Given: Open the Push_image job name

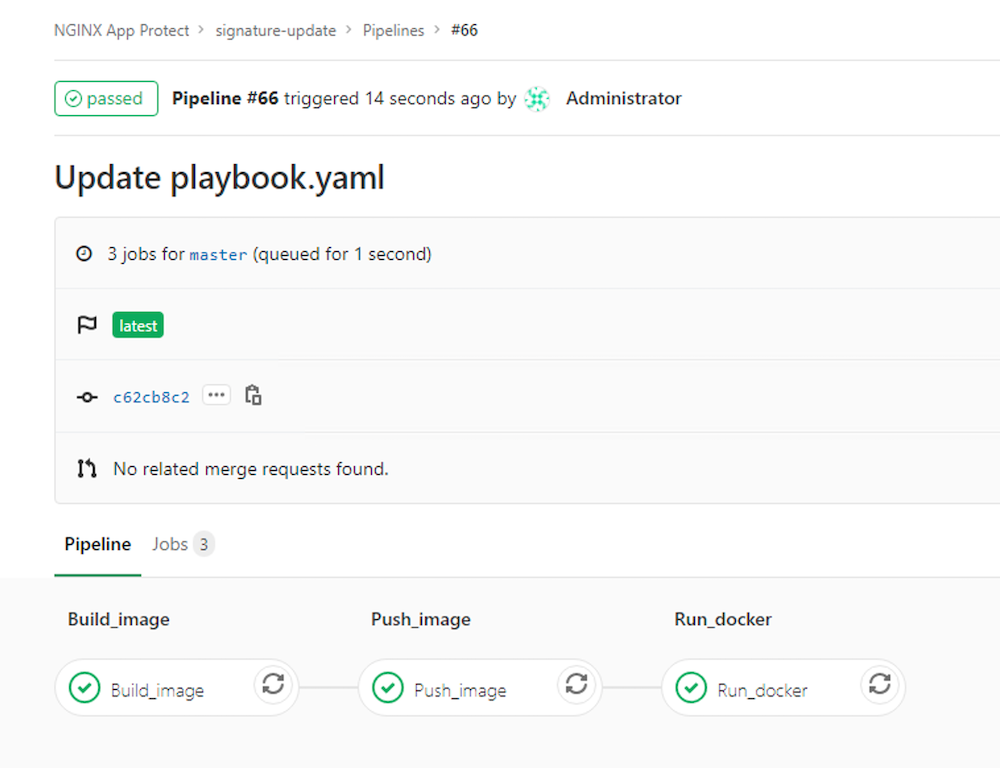Looking at the screenshot, I should (460, 690).
